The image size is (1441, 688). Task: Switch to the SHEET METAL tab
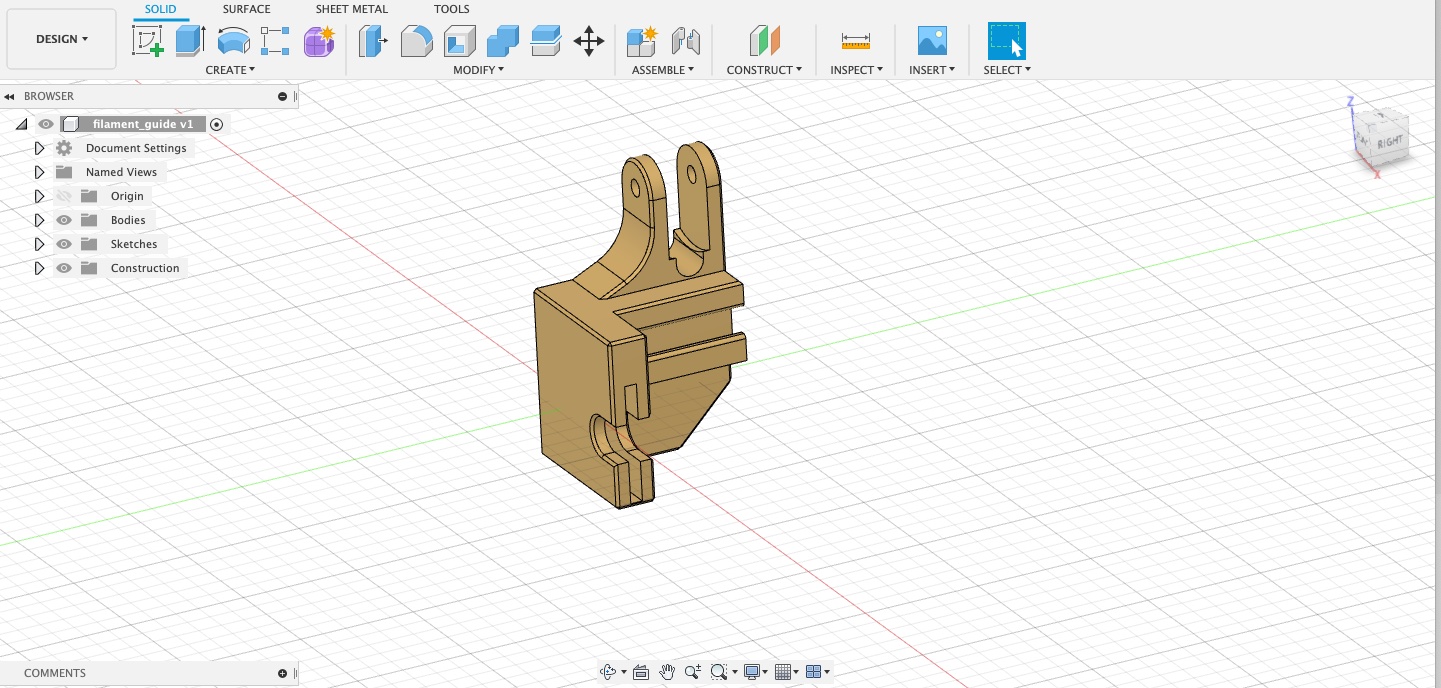pos(351,8)
